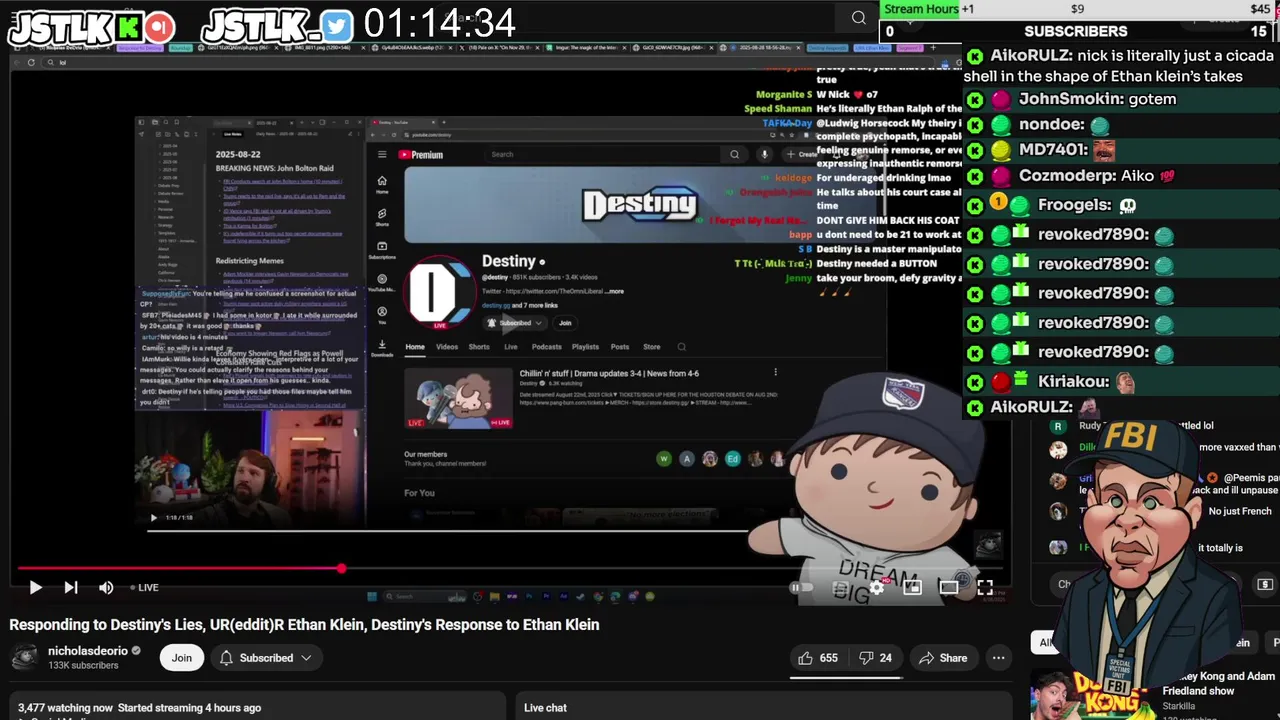This screenshot has height=720, width=1280.
Task: Click the Search field on Destiny's YouTube page
Action: [603, 154]
